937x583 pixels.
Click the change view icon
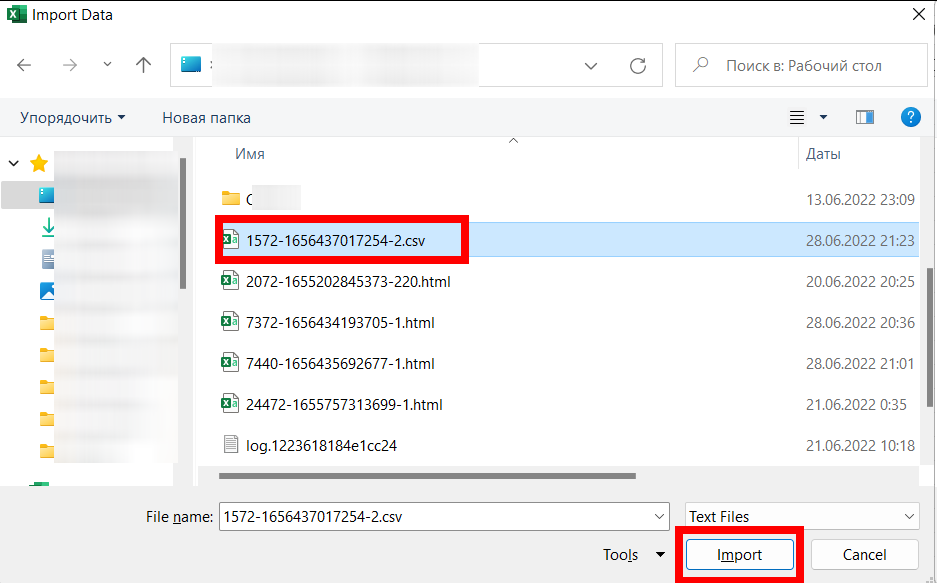[797, 117]
